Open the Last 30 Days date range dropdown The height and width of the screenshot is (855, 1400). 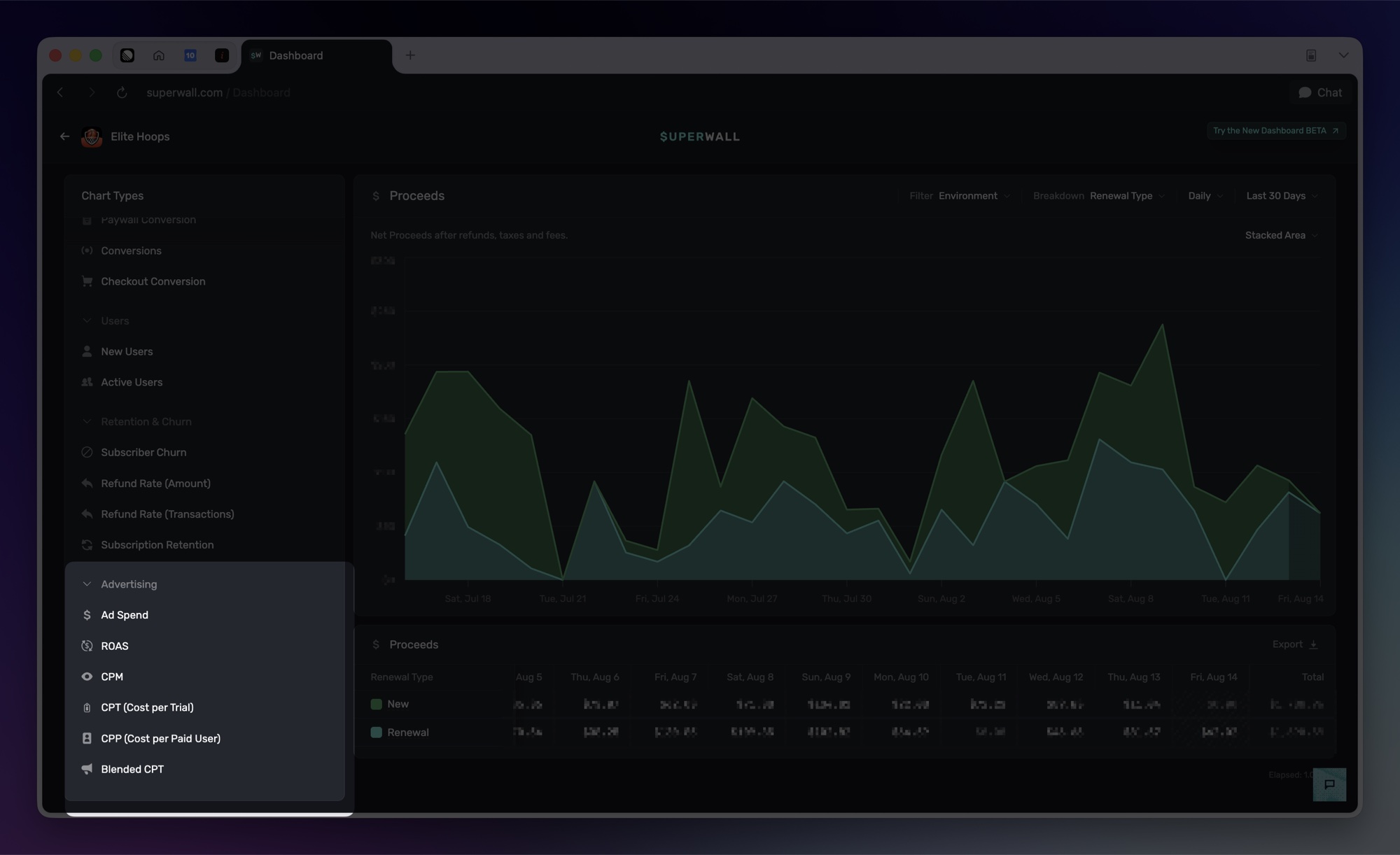click(1282, 196)
